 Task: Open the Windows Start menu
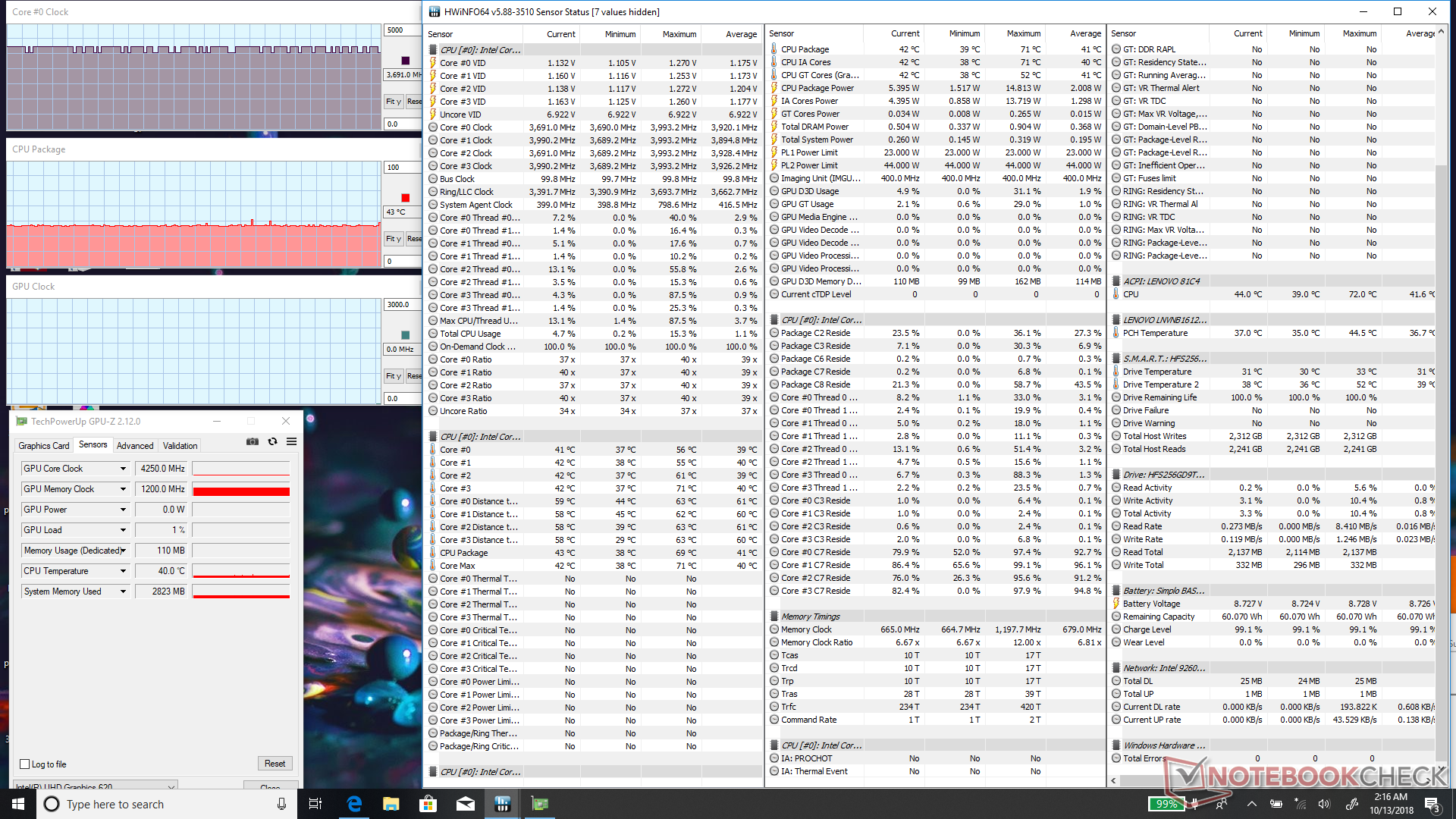(x=18, y=804)
